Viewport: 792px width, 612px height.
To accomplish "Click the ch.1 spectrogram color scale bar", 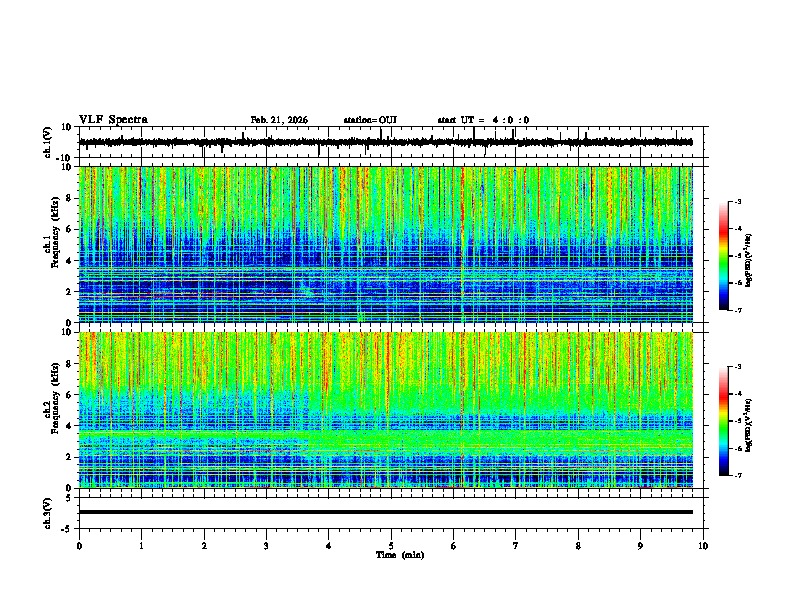I will coord(723,256).
